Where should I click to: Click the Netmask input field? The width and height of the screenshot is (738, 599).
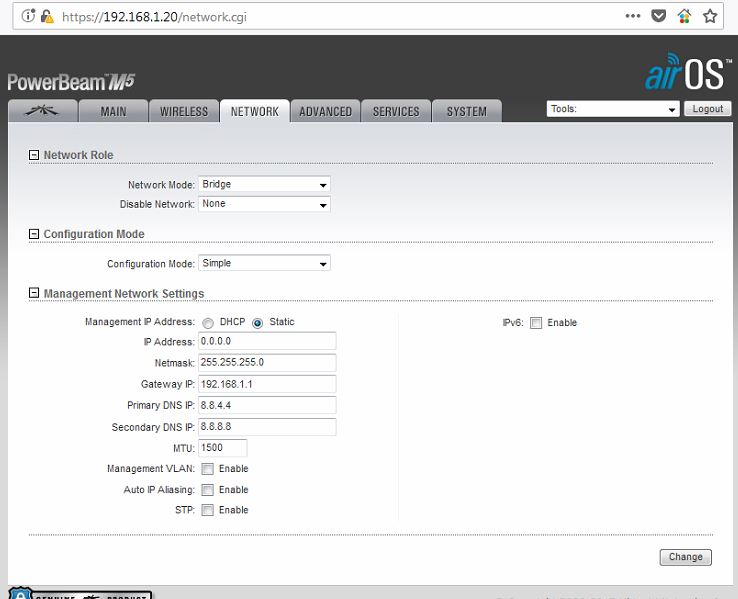pyautogui.click(x=267, y=362)
